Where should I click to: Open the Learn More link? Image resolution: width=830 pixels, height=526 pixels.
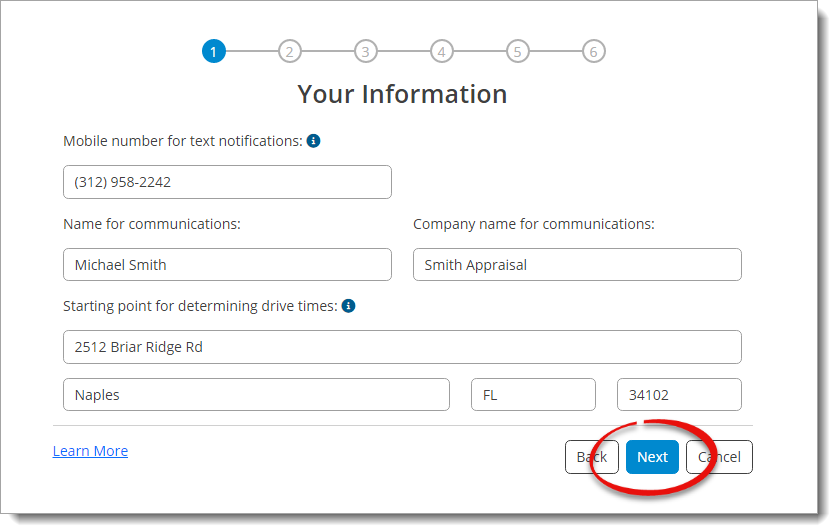click(90, 451)
